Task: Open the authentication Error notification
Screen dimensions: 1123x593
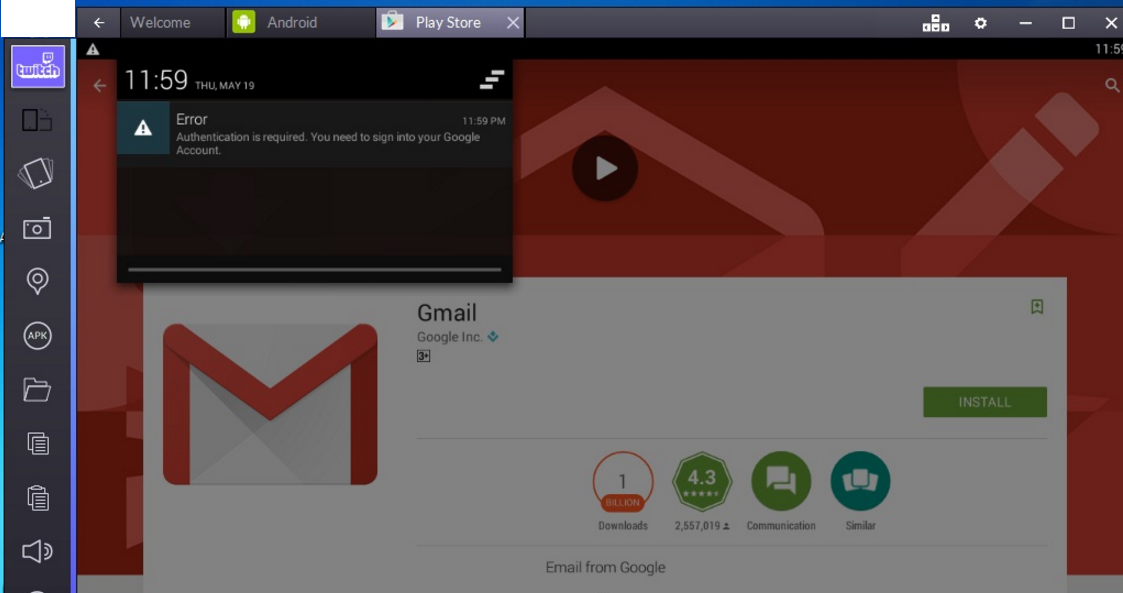Action: click(314, 134)
